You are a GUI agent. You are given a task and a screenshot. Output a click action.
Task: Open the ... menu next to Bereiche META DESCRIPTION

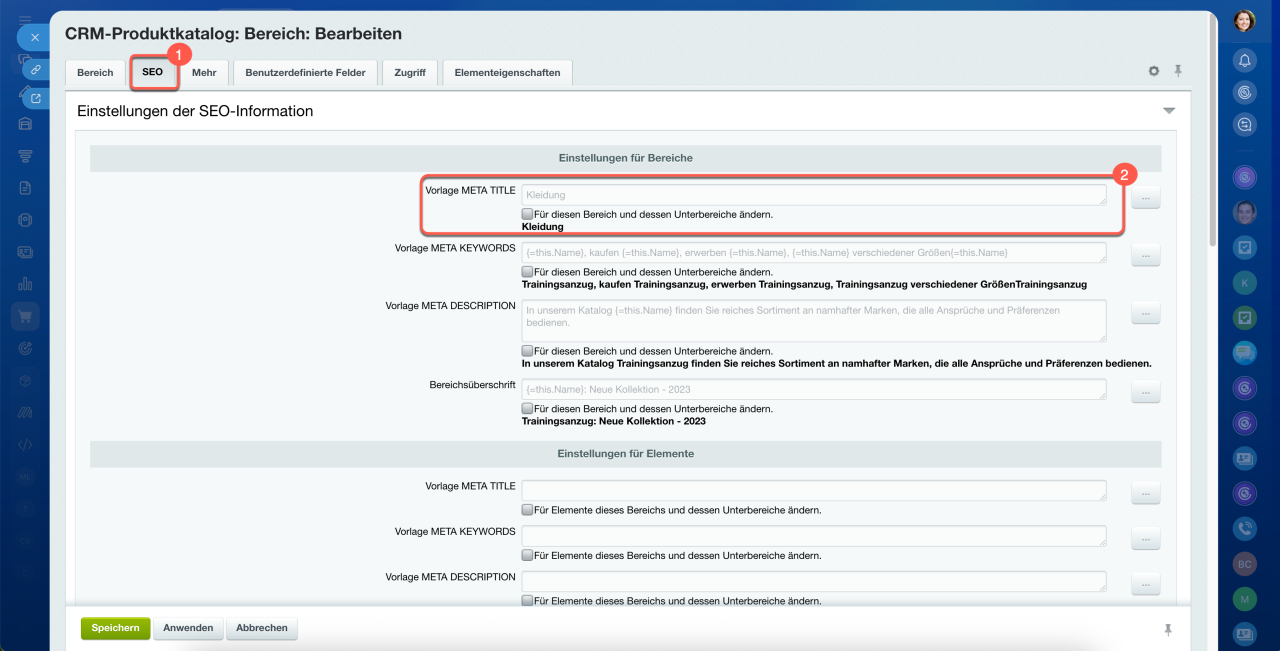[1146, 315]
